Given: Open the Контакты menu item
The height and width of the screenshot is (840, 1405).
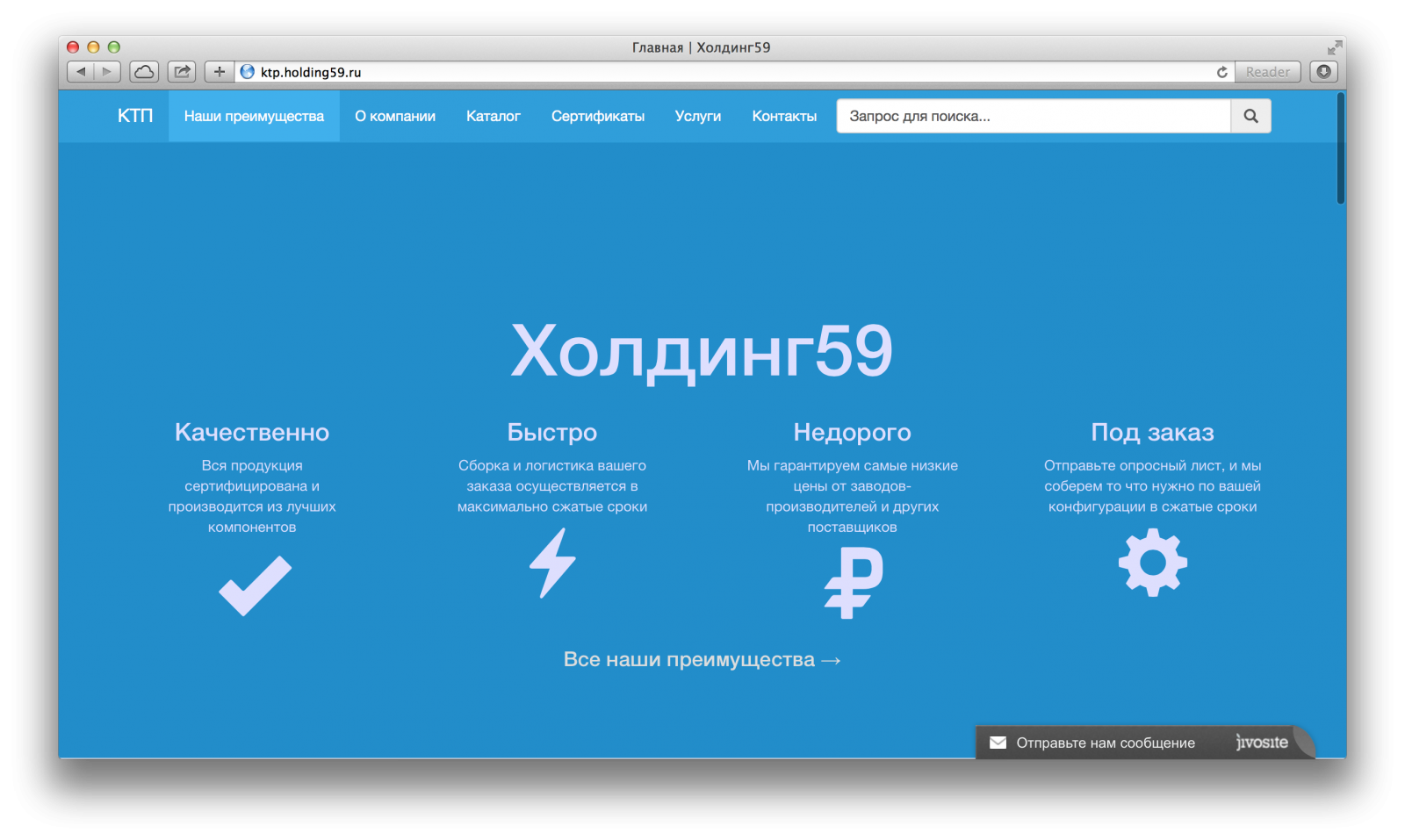Looking at the screenshot, I should tap(784, 116).
